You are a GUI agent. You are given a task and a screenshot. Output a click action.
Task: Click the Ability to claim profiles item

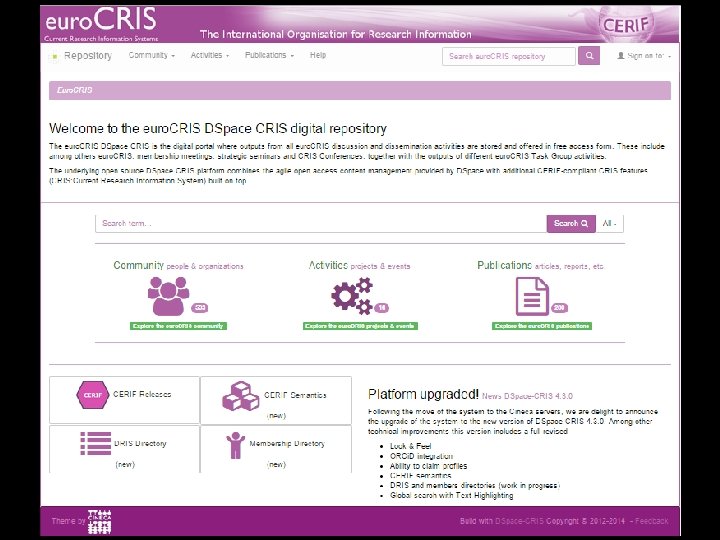(428, 466)
